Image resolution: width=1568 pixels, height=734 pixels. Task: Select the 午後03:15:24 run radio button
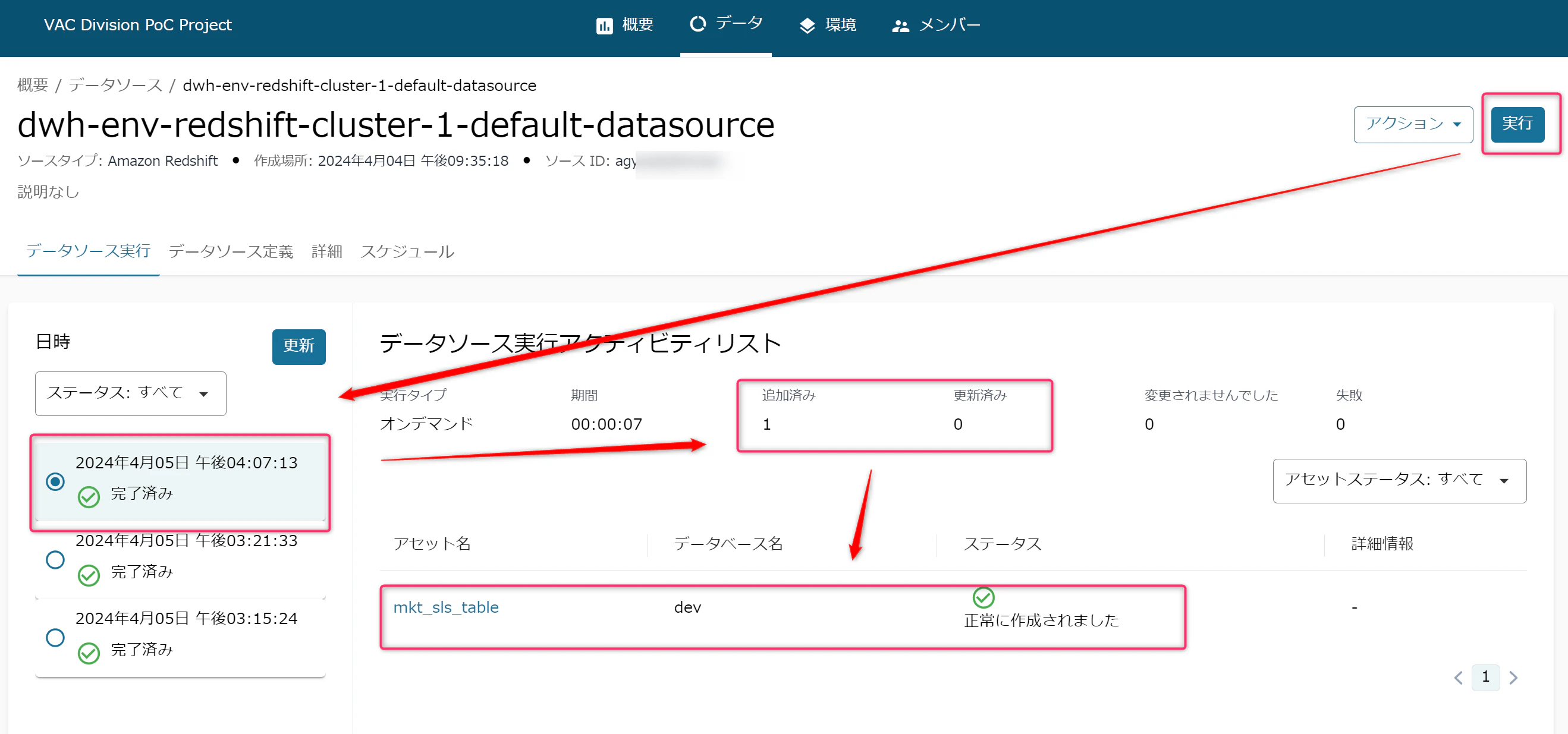[x=55, y=637]
